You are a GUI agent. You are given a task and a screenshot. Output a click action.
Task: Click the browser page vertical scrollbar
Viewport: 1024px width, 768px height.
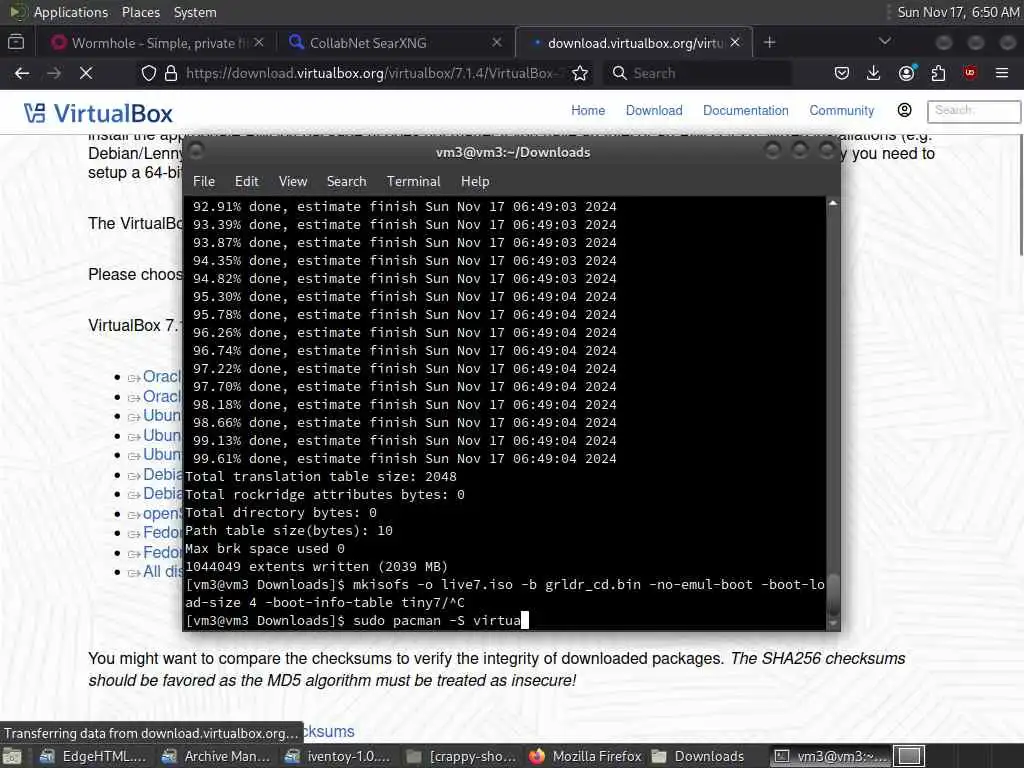1020,196
